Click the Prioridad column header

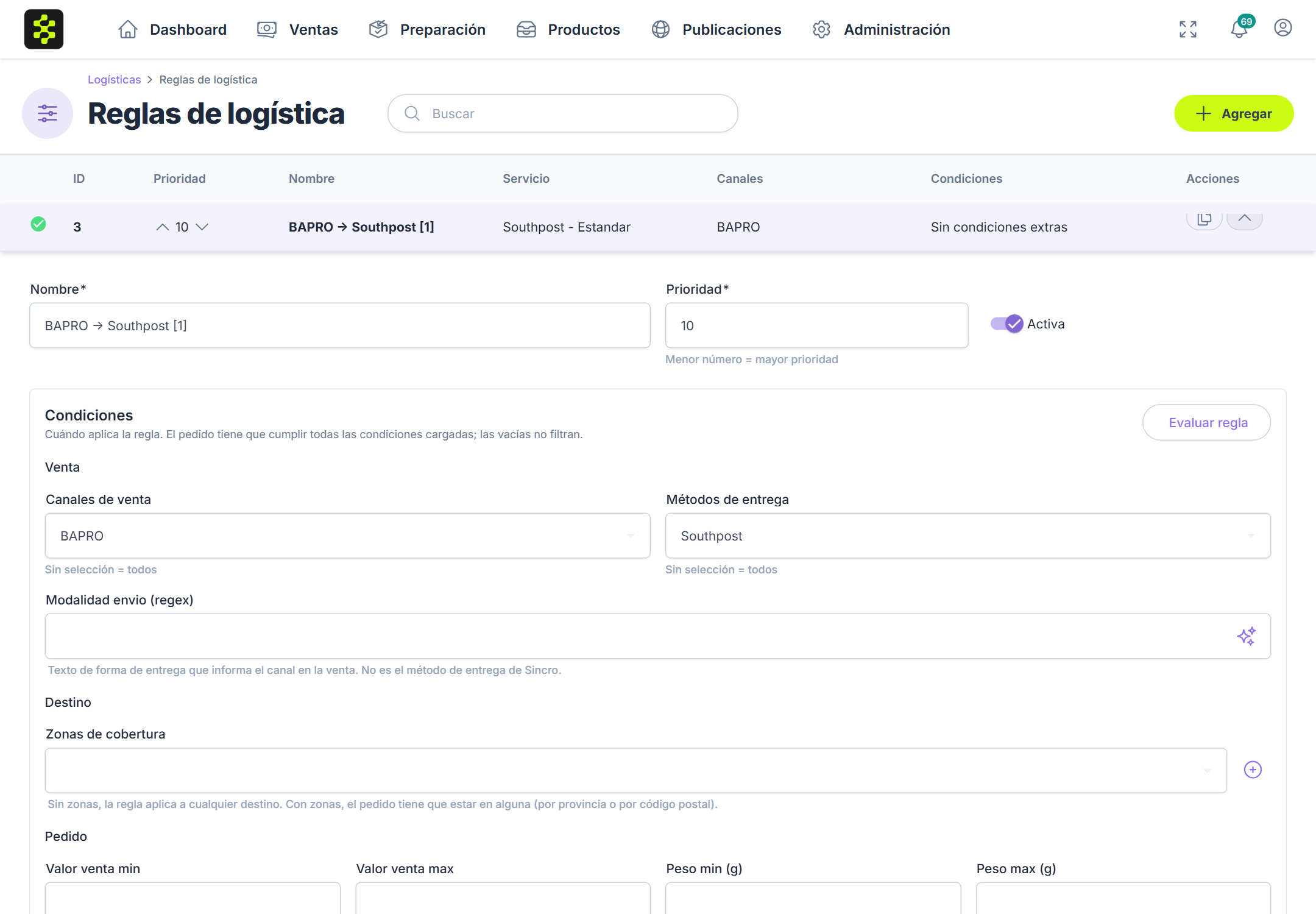tap(179, 179)
